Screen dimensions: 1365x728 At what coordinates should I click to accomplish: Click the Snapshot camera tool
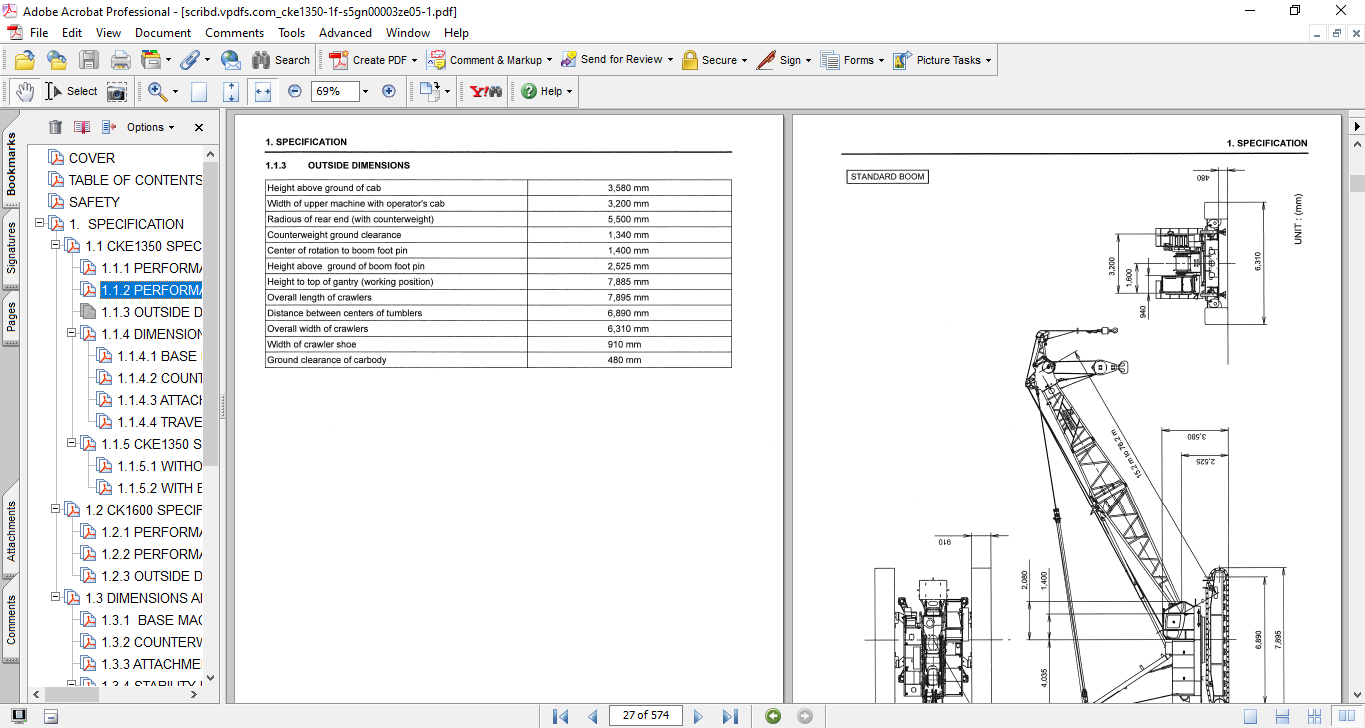117,91
